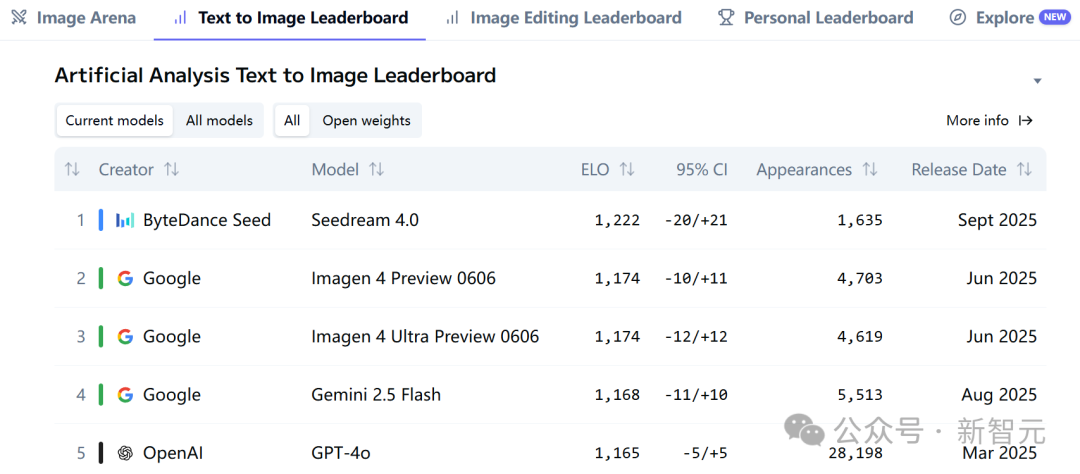Collapse the leaderboard with the triangle arrow
This screenshot has width=1080, height=474.
(1037, 81)
